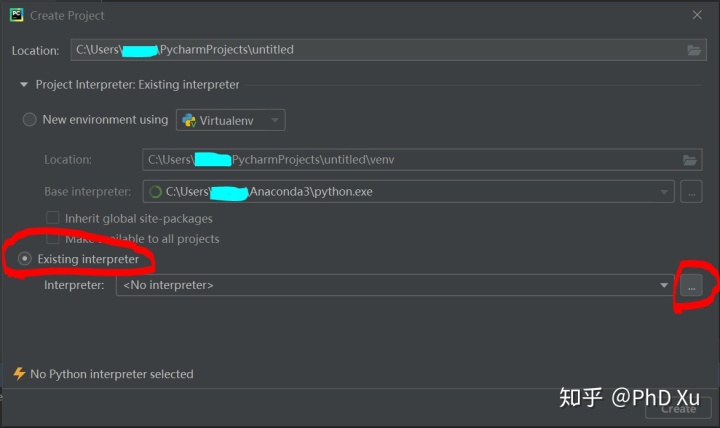The width and height of the screenshot is (720, 428).
Task: Open Base interpreter dropdown list
Action: click(x=664, y=192)
